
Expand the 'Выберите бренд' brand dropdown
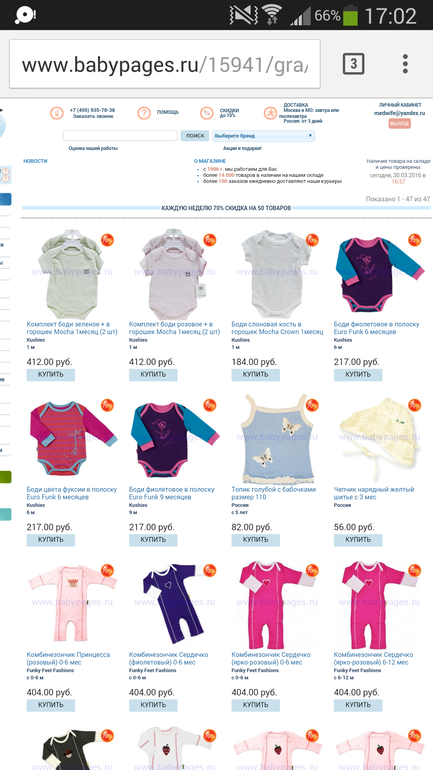(x=263, y=136)
